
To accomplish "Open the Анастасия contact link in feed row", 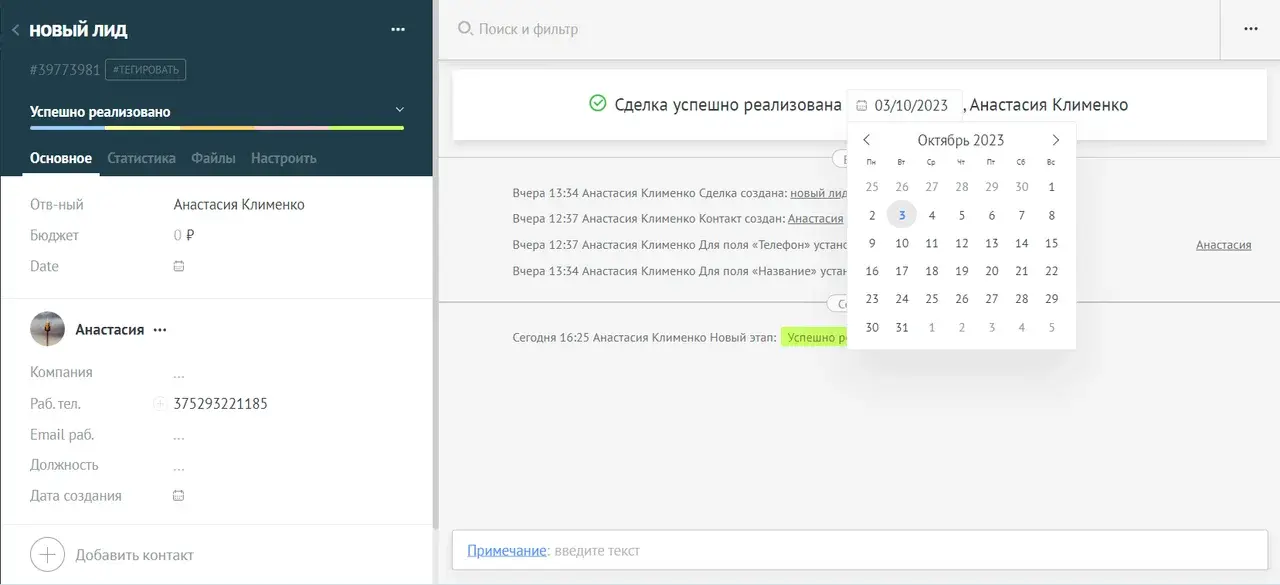I will pos(817,218).
